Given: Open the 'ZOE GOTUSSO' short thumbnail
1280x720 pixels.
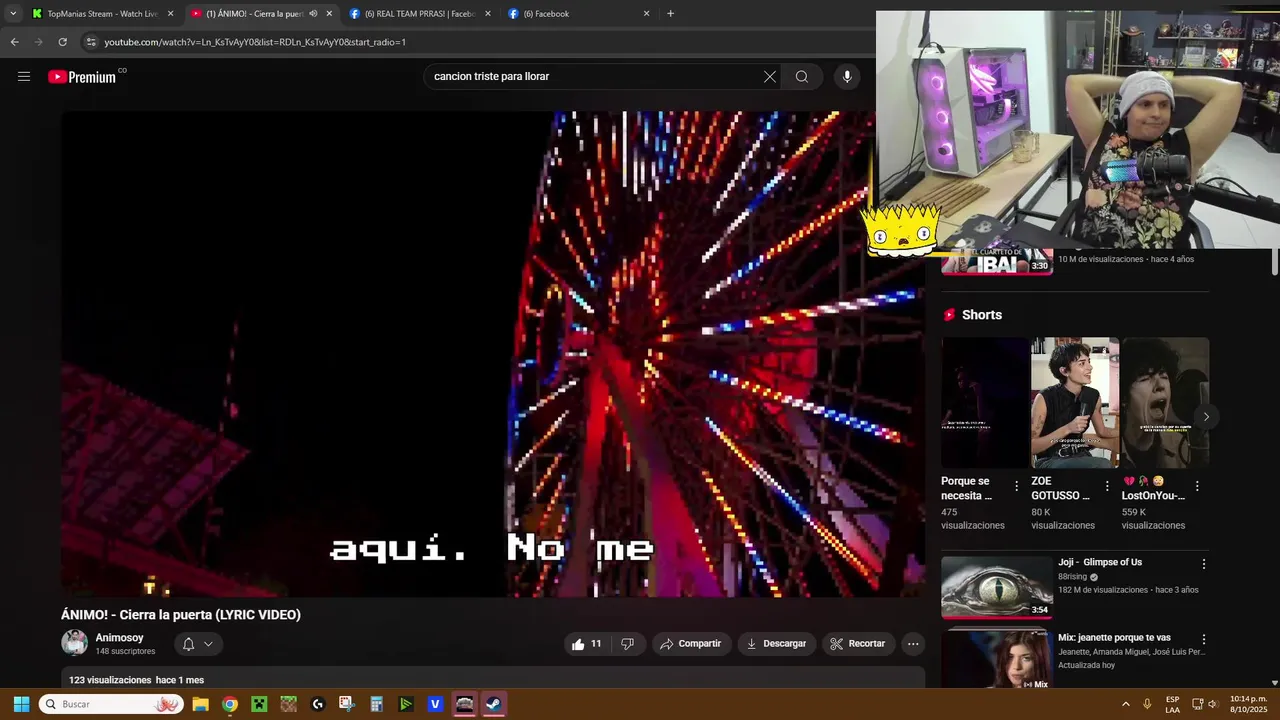Looking at the screenshot, I should (1075, 402).
